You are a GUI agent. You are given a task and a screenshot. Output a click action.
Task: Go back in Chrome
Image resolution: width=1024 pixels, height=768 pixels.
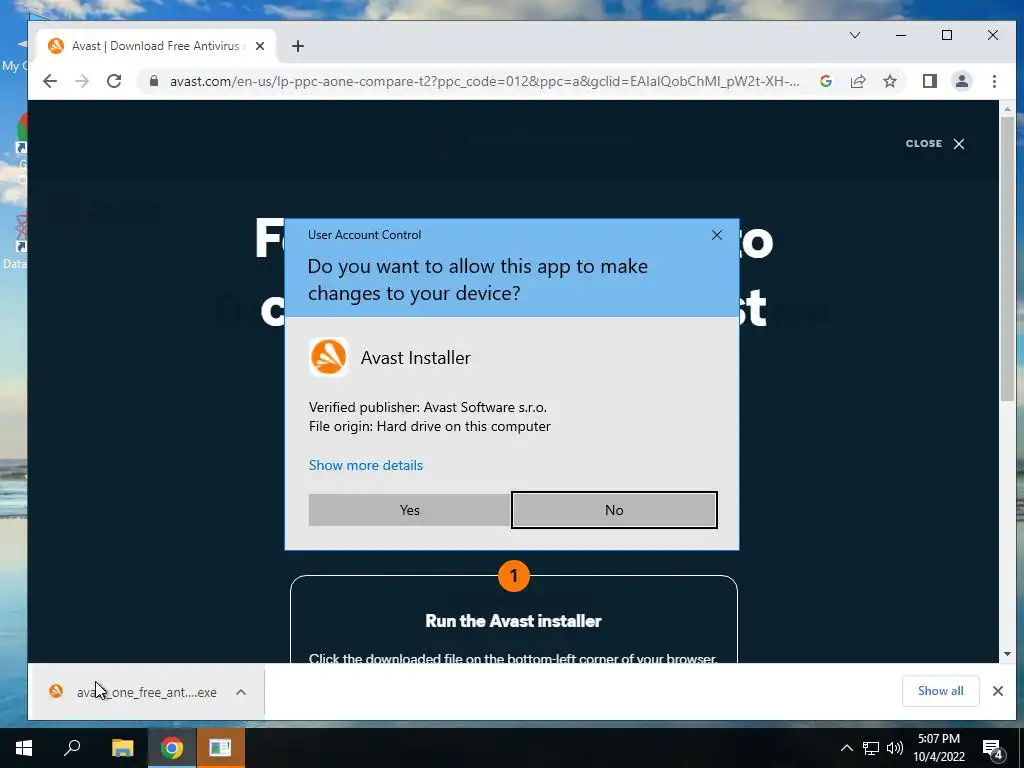coord(50,81)
